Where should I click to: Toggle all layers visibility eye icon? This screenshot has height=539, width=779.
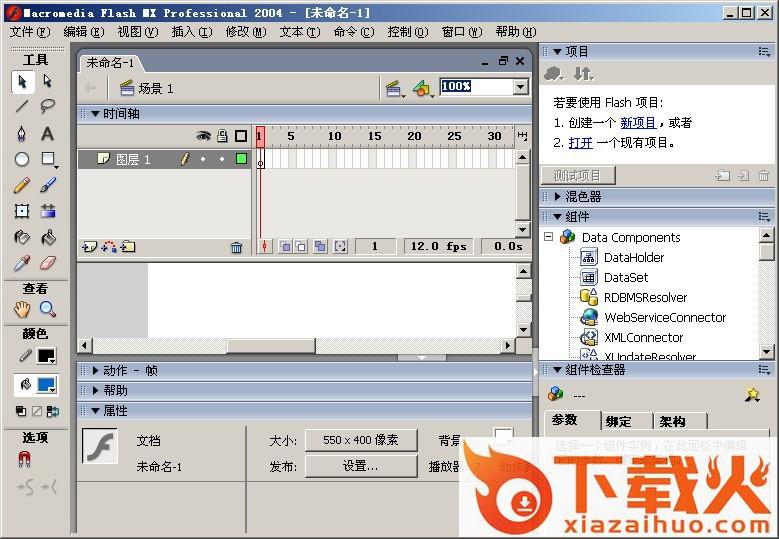click(x=203, y=136)
